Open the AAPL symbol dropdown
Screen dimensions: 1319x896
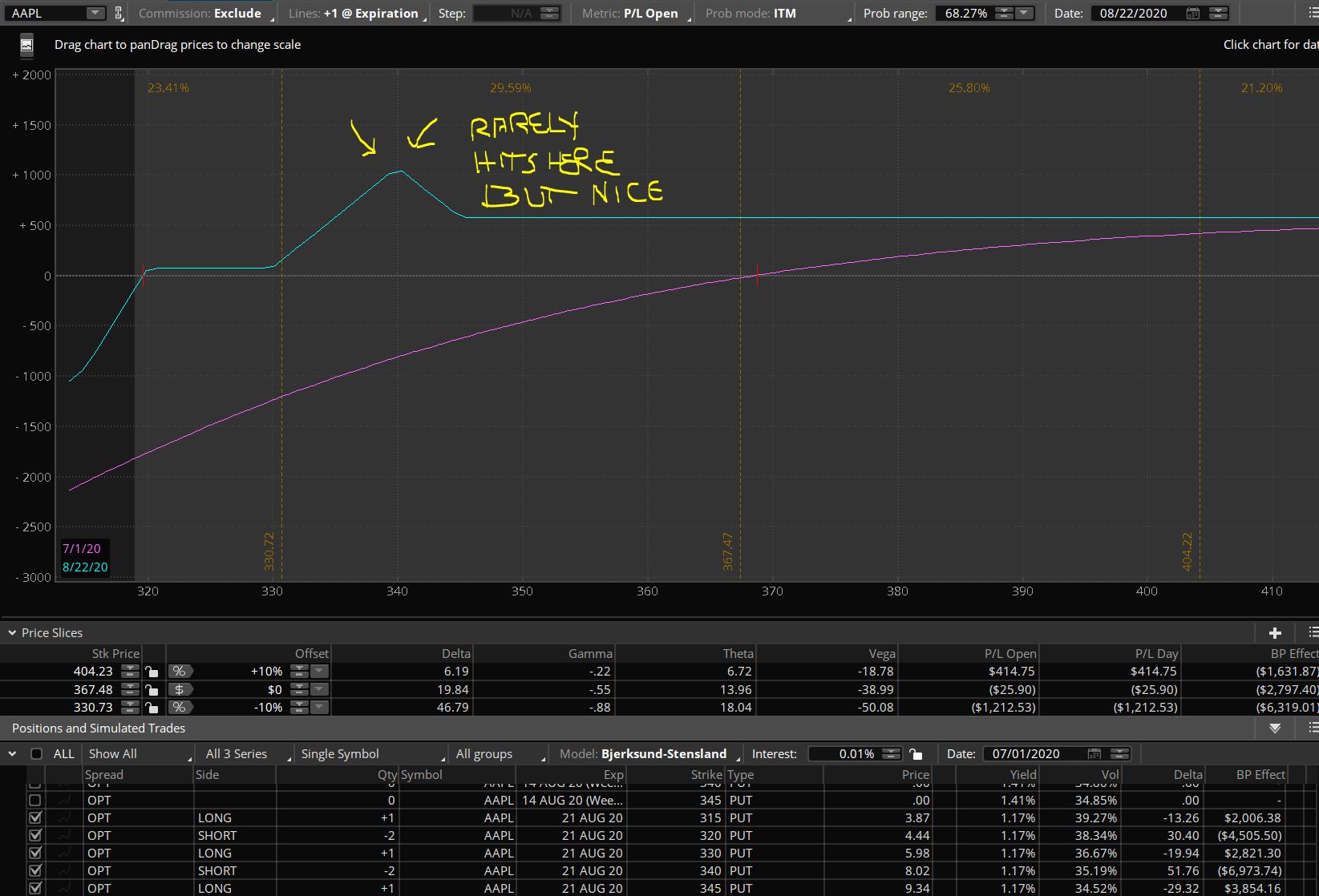(x=95, y=14)
